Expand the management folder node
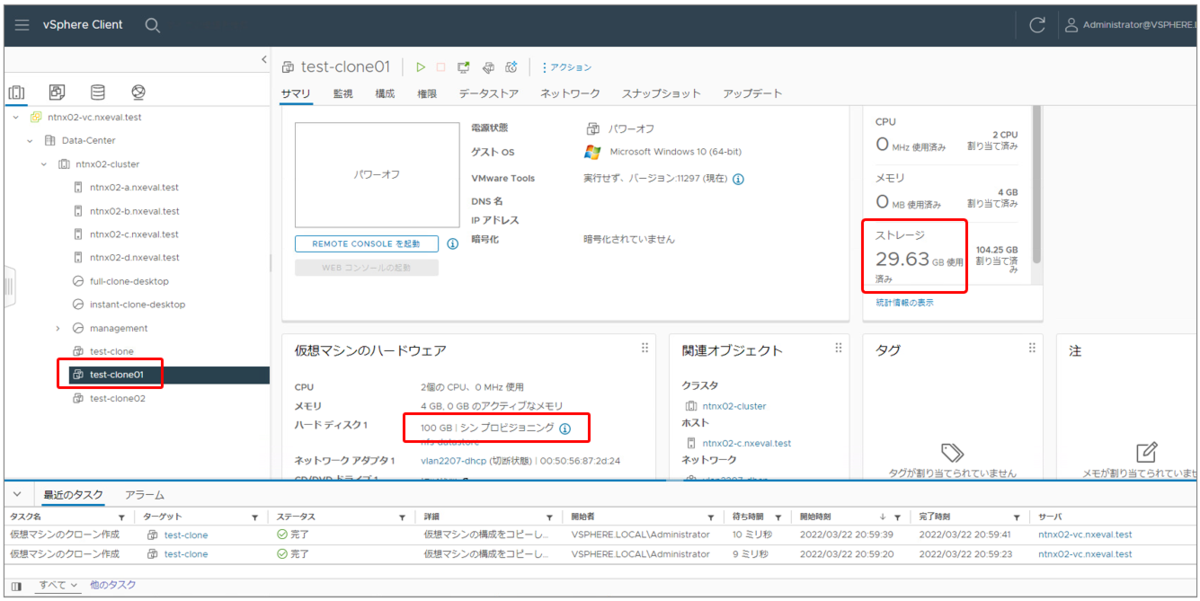 pyautogui.click(x=58, y=328)
